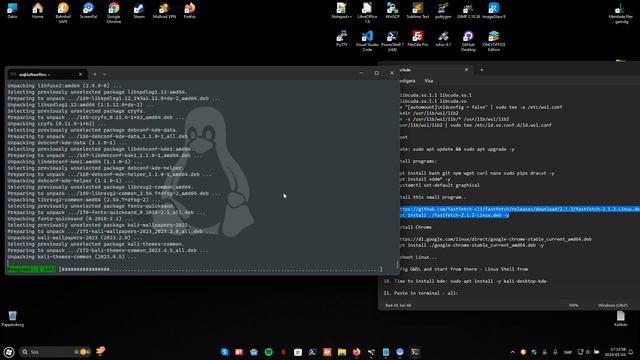The image size is (640, 360).
Task: Open ONLYOFFICE Editors desktop shortcut
Action: 493,40
